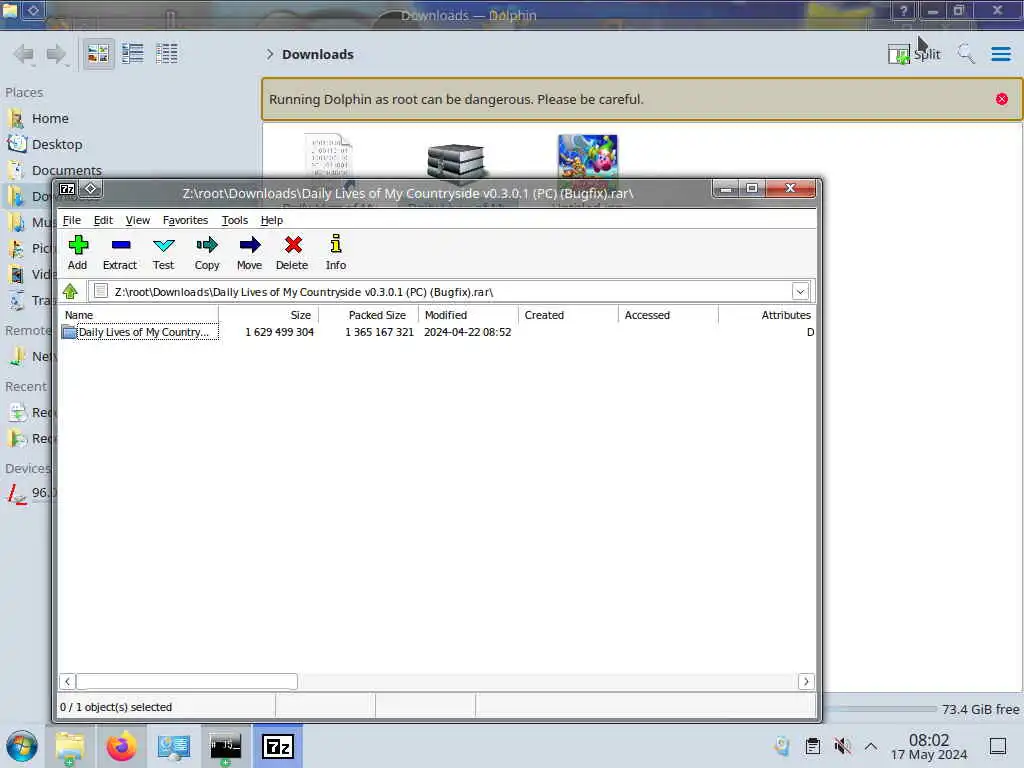Open the start menu on the taskbar

pyautogui.click(x=22, y=746)
